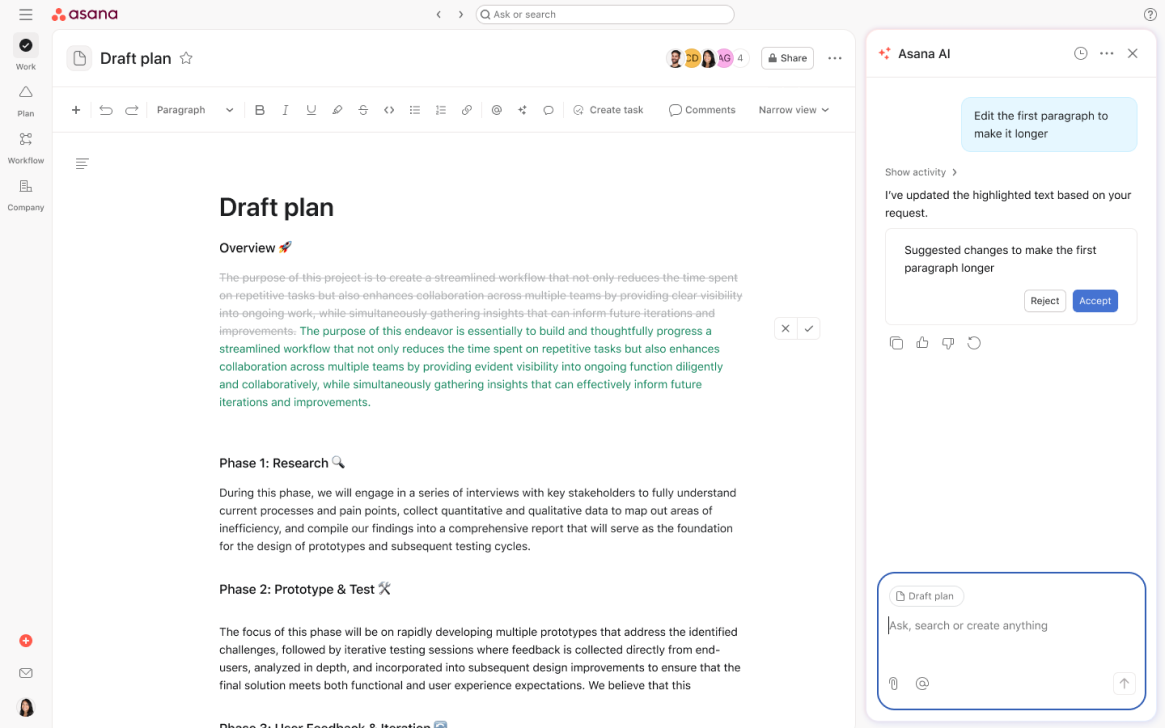This screenshot has height=728, width=1165.
Task: Open the inbox mail icon
Action: point(25,673)
